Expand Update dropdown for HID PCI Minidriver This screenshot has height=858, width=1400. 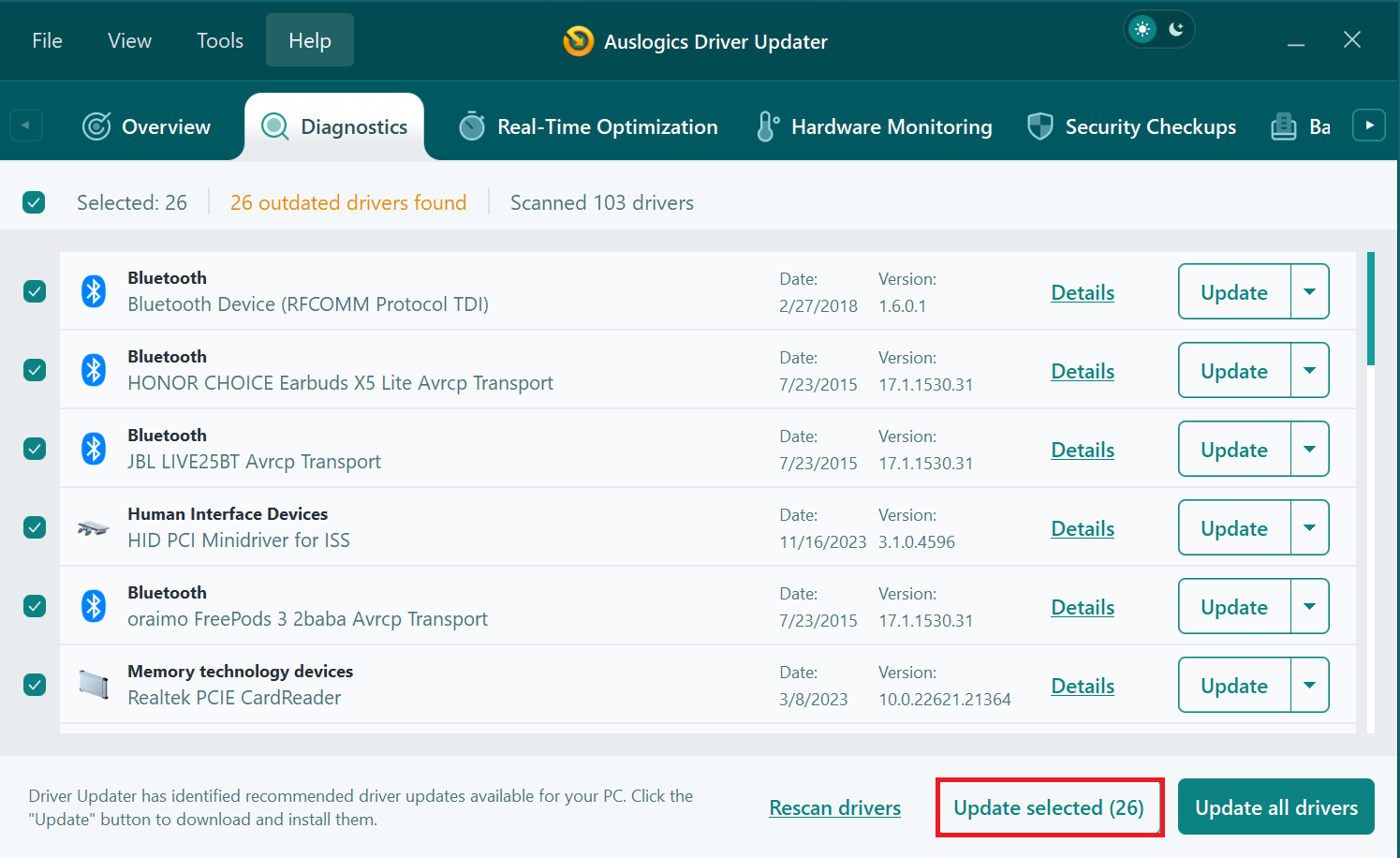point(1310,527)
